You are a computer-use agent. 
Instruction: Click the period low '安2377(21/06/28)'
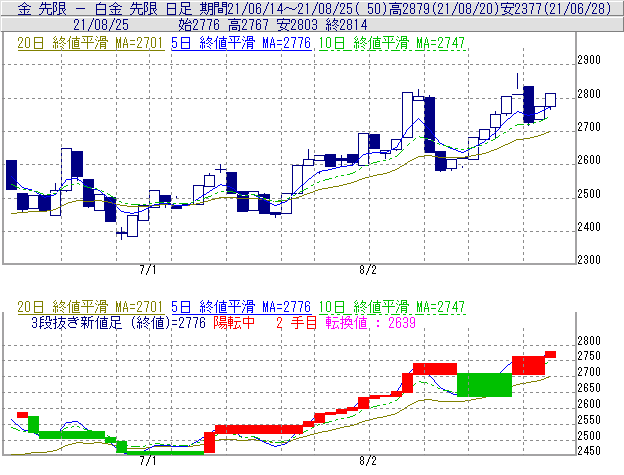click(555, 8)
